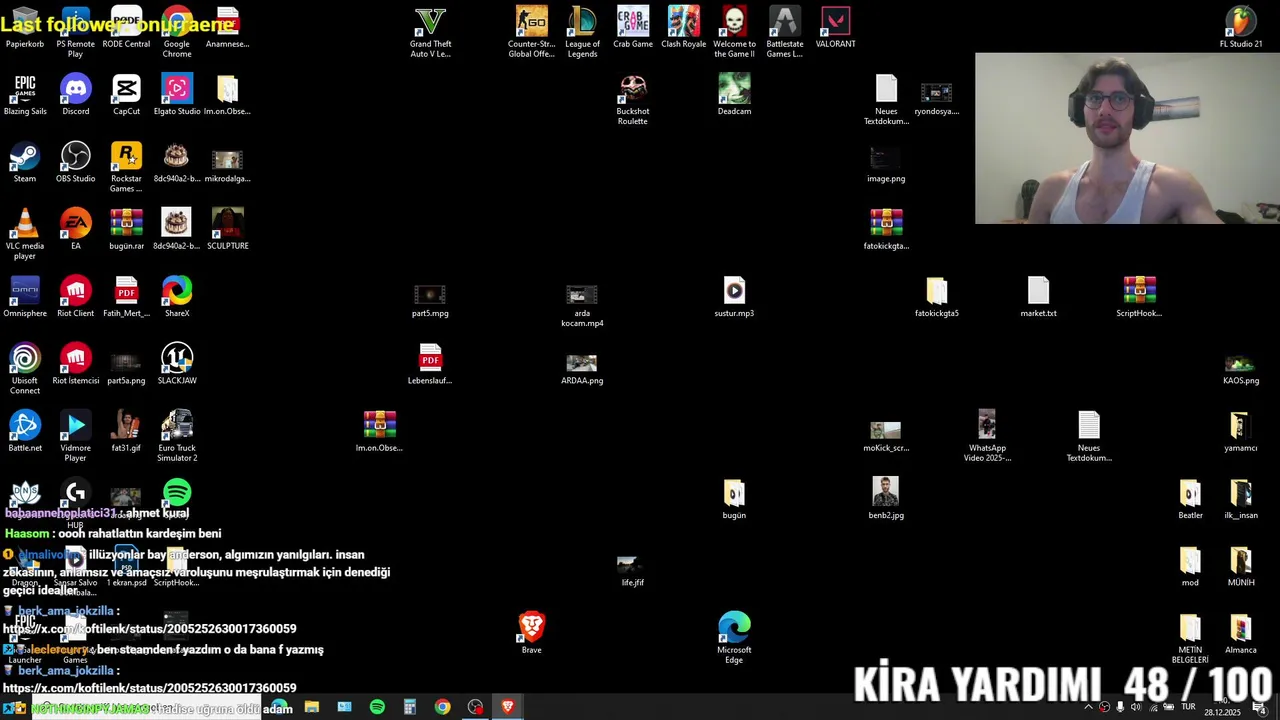Screen dimensions: 1280x720
Task: Select the part5.mpg video file
Action: [x=430, y=300]
